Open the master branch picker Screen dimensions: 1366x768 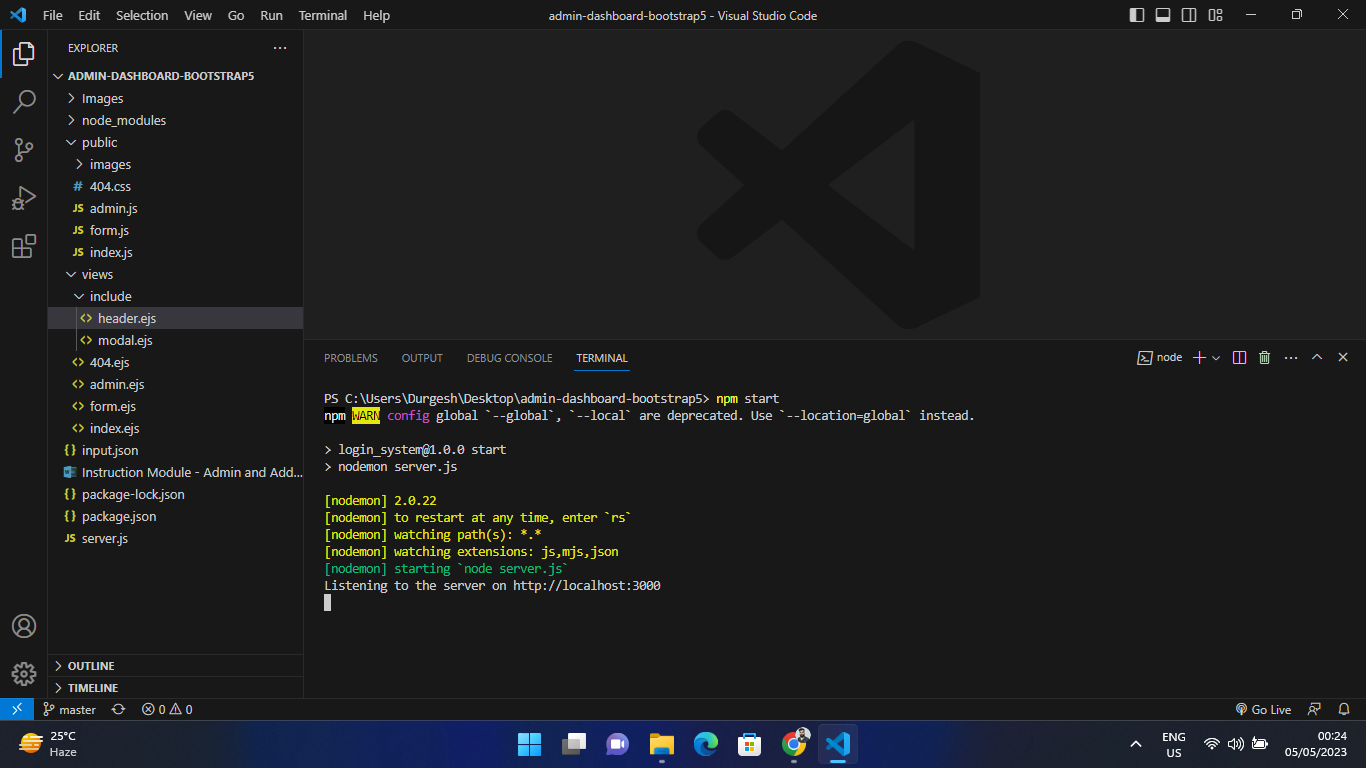pyautogui.click(x=70, y=709)
